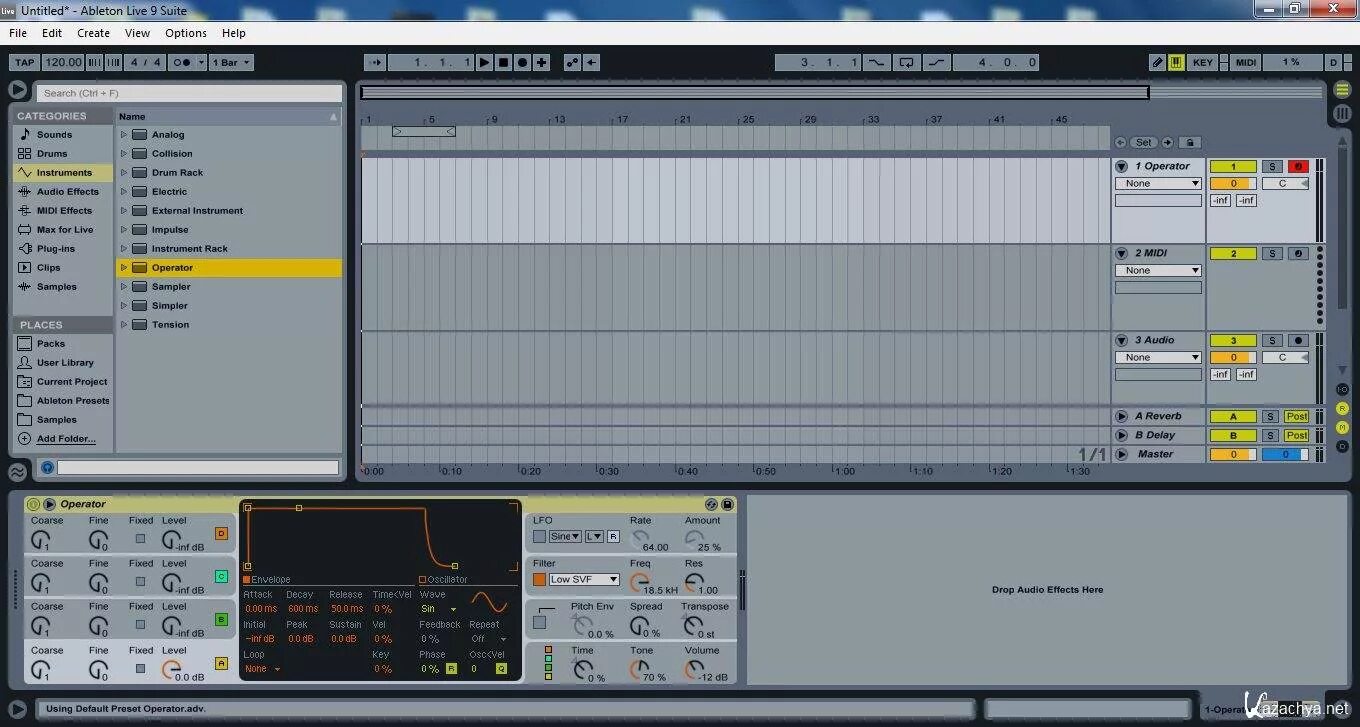Arm the 3 Audio track
The width and height of the screenshot is (1360, 727).
tap(1298, 340)
